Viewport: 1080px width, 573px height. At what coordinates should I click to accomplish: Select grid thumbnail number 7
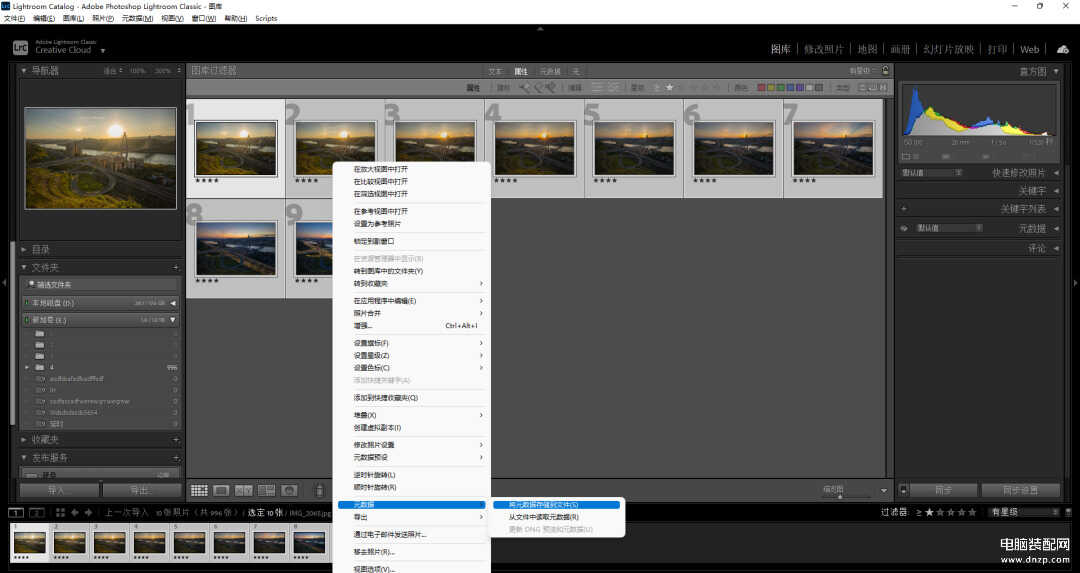click(x=833, y=148)
